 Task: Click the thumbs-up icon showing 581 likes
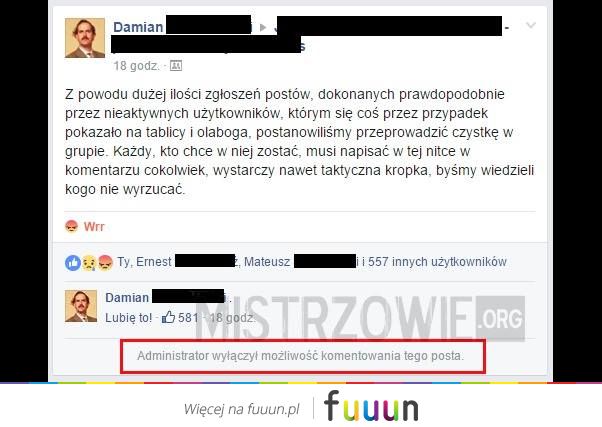pos(168,317)
